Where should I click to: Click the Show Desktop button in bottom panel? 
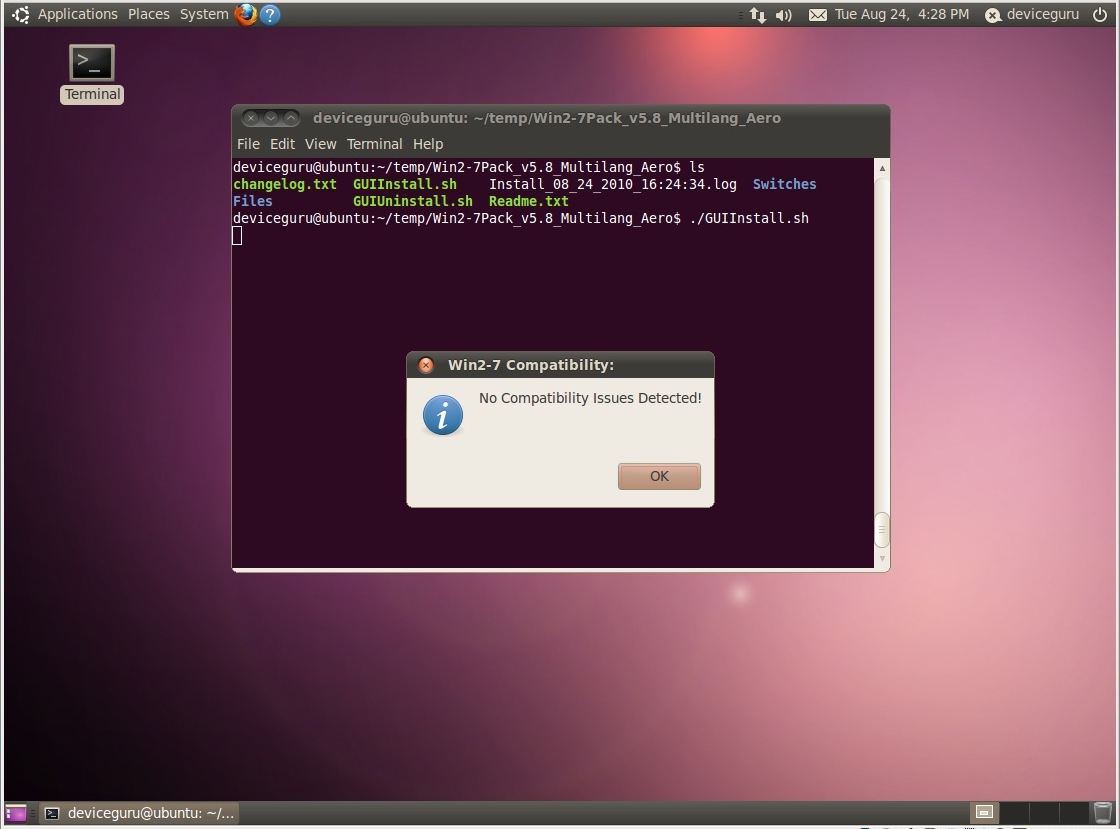tap(16, 813)
